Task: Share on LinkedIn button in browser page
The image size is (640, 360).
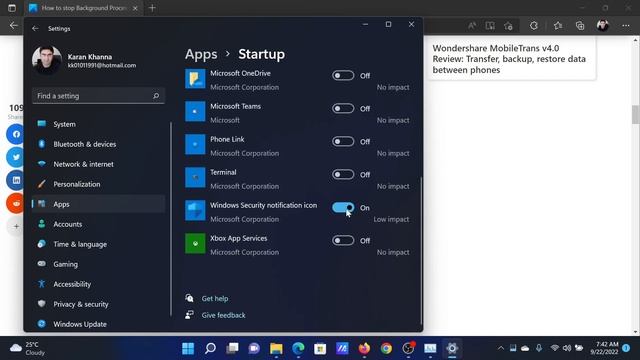Action: pyautogui.click(x=16, y=180)
